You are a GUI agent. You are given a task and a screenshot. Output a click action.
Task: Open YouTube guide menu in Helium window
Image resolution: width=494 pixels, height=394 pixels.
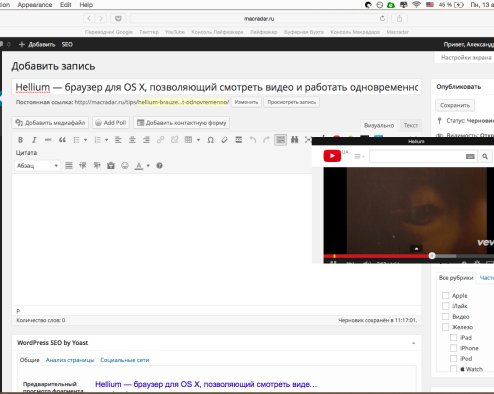point(359,156)
